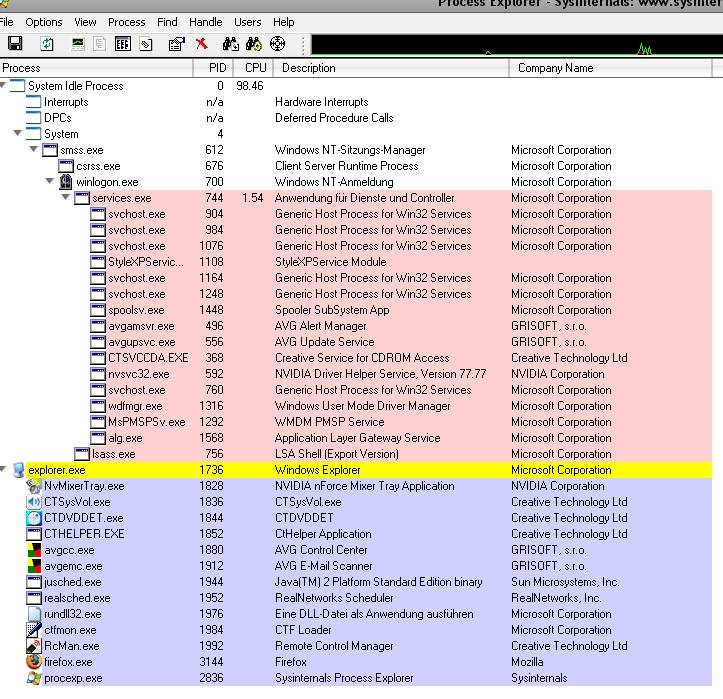Click the winlogon.exe process icon

tap(66, 182)
